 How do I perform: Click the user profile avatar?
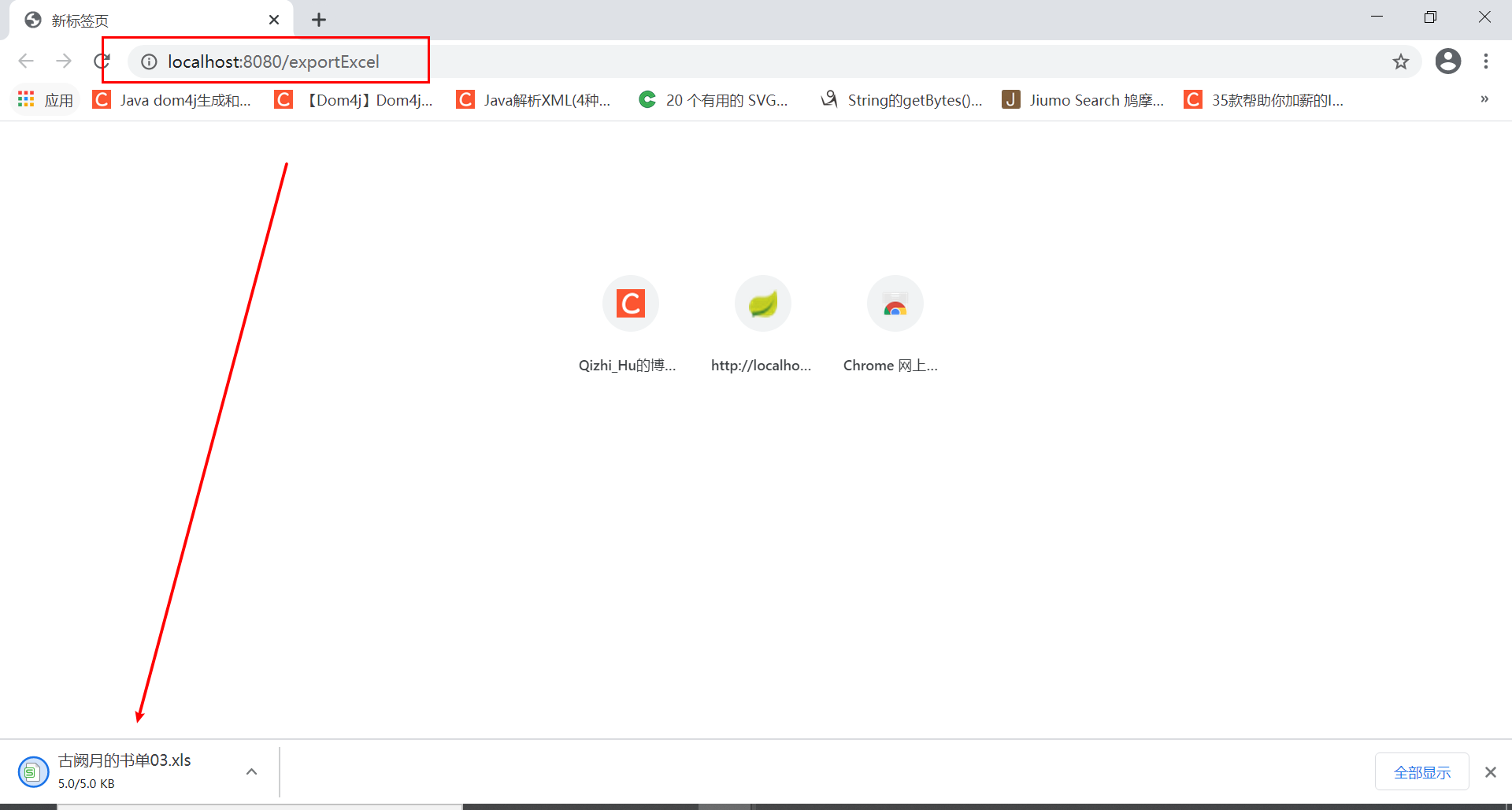pyautogui.click(x=1447, y=61)
